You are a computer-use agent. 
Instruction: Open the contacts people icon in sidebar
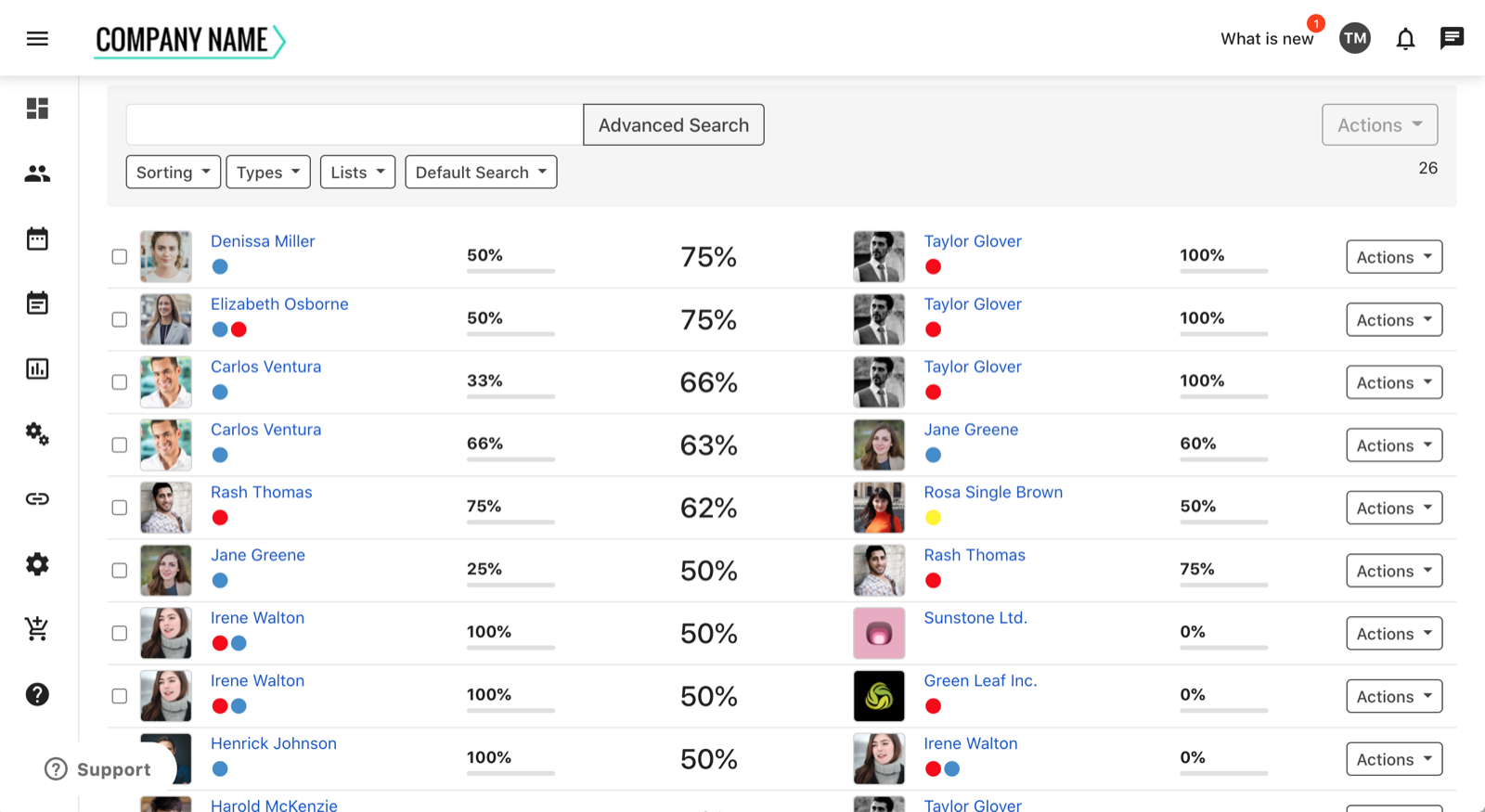(37, 174)
